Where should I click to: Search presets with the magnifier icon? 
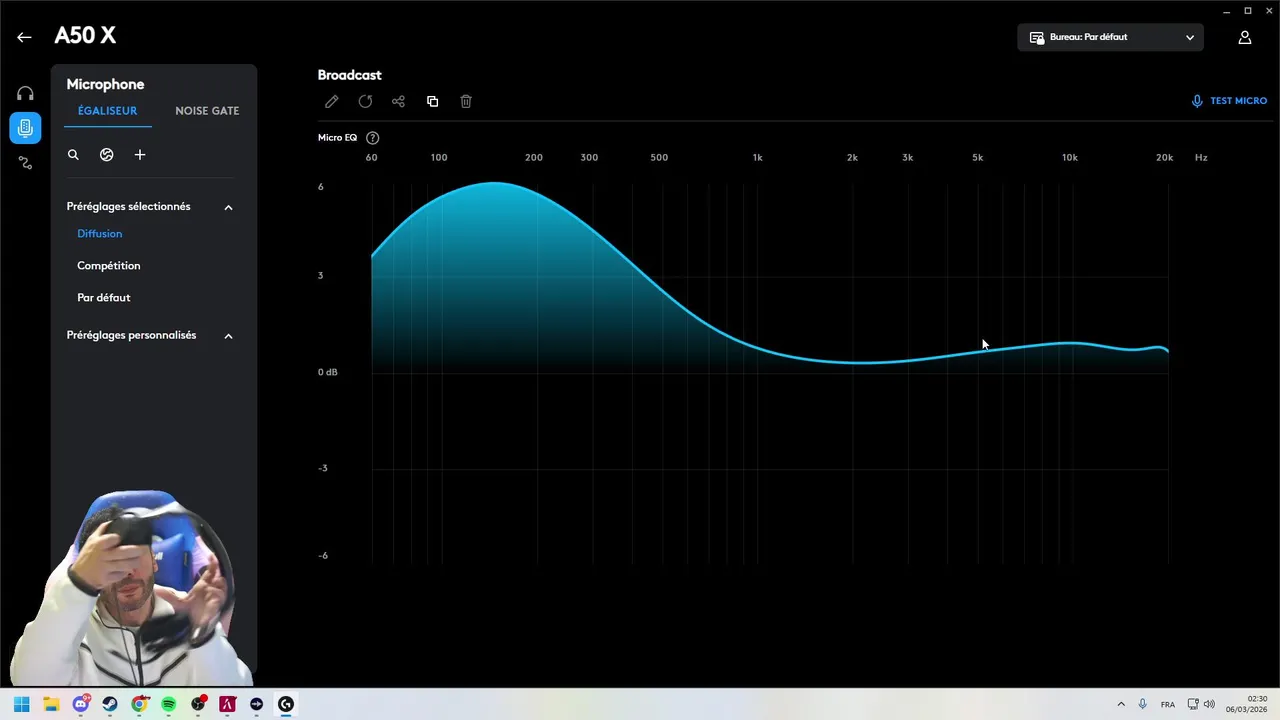pos(73,155)
